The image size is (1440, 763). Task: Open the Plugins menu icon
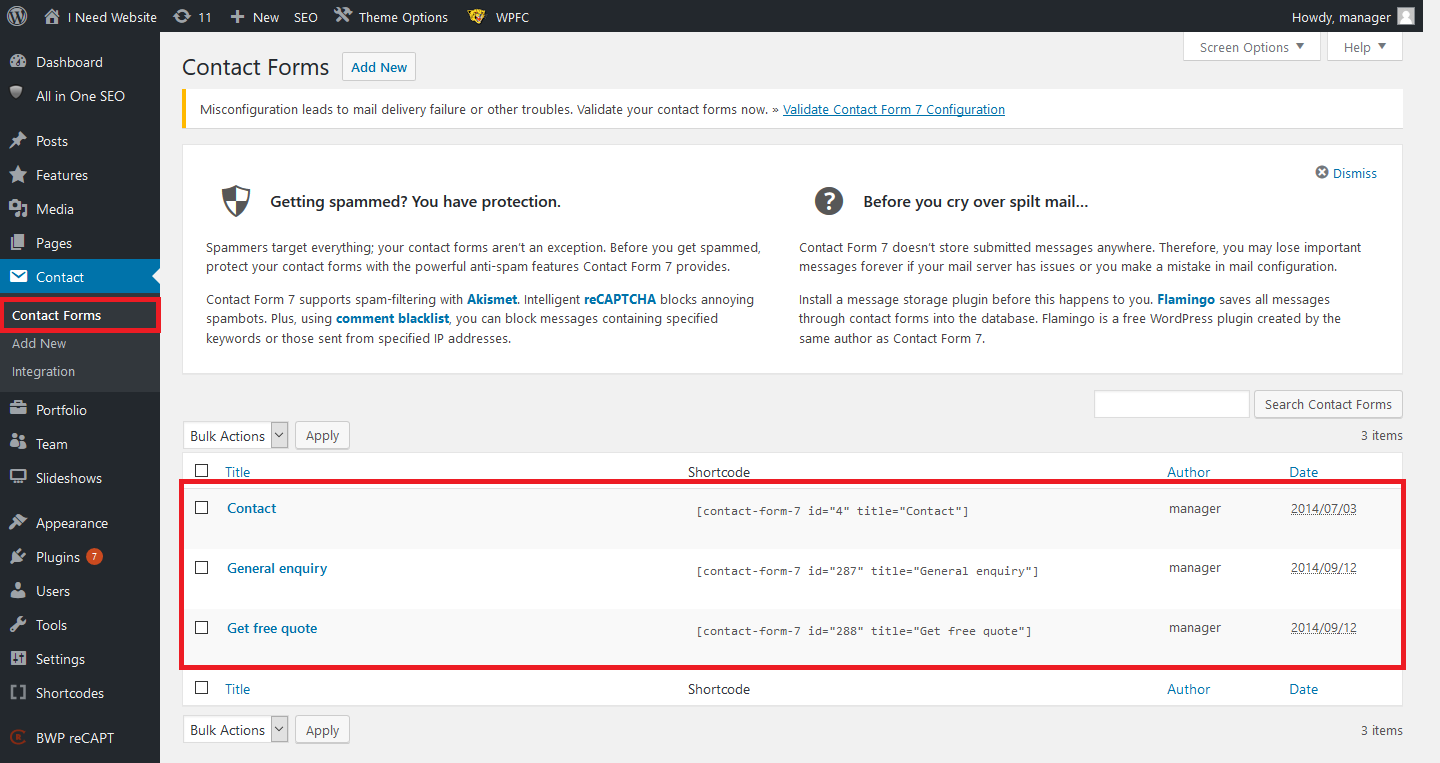point(18,557)
